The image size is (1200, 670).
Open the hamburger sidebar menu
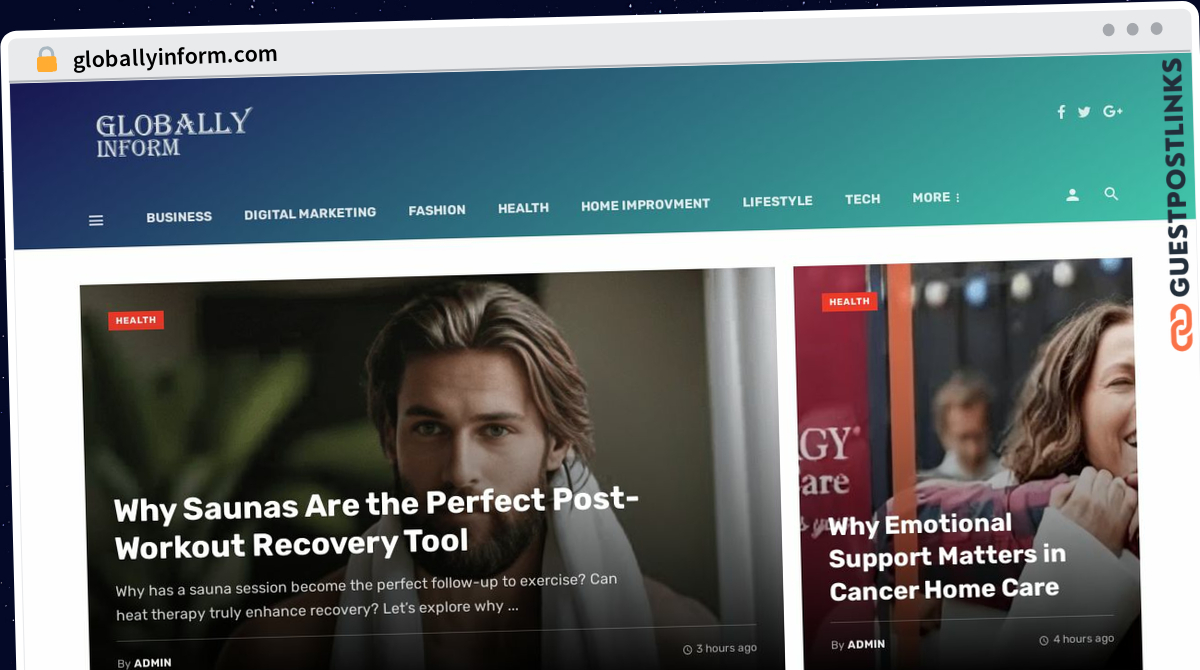(96, 220)
